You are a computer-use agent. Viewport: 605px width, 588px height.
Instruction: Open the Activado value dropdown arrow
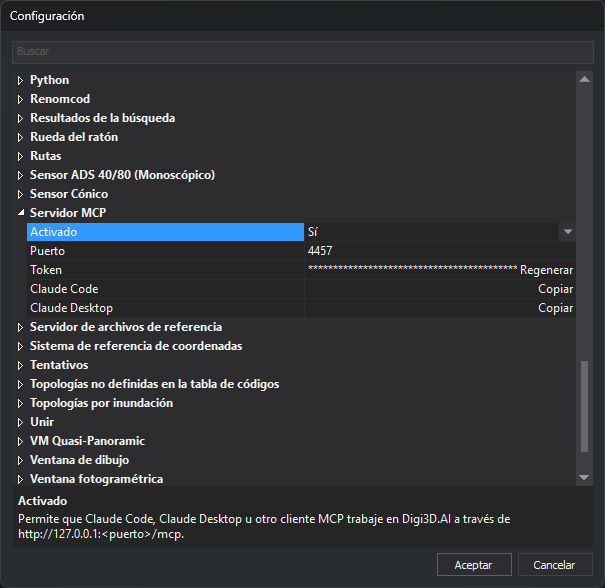[x=568, y=232]
